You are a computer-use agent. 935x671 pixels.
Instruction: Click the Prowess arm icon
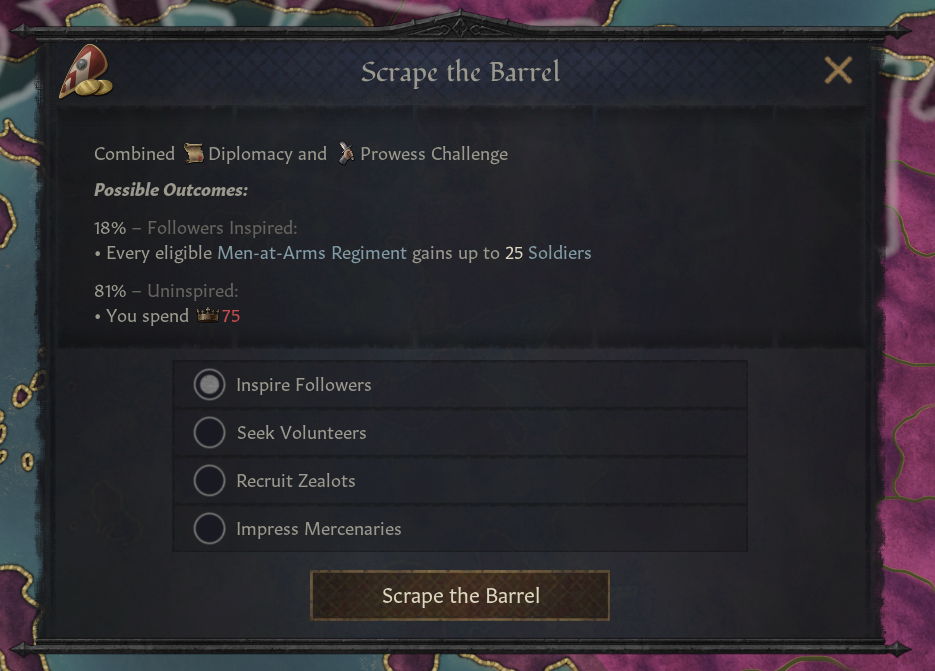345,153
